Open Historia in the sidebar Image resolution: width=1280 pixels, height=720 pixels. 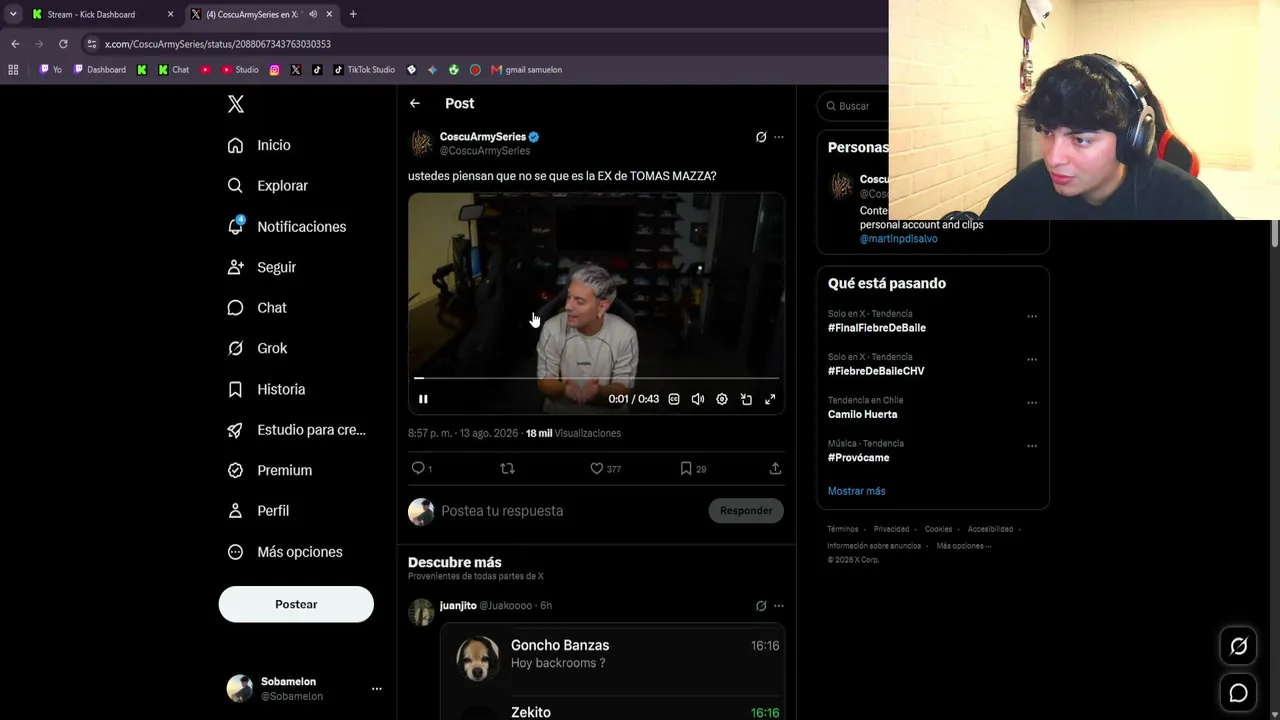click(266, 389)
